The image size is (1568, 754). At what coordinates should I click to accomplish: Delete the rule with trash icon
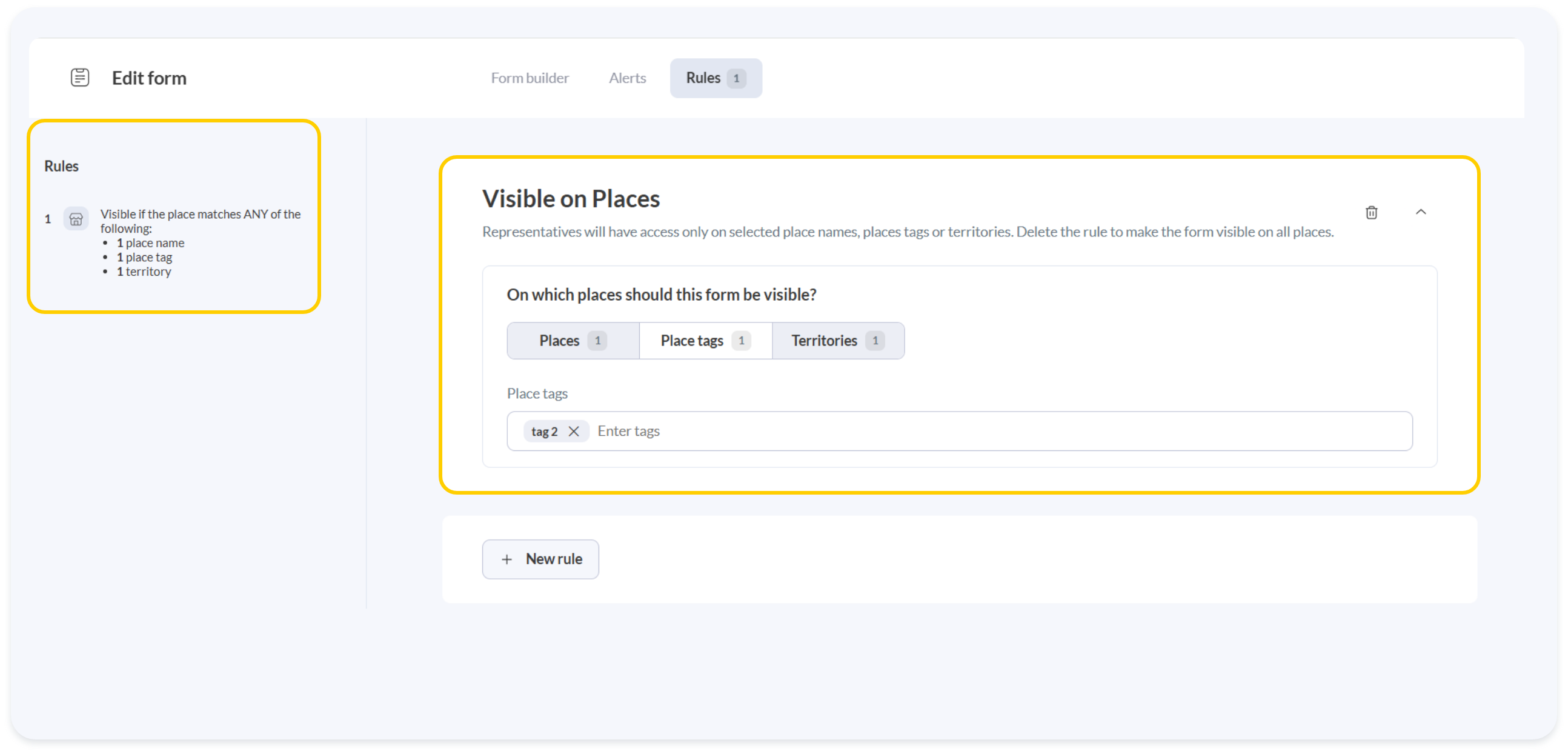tap(1370, 212)
